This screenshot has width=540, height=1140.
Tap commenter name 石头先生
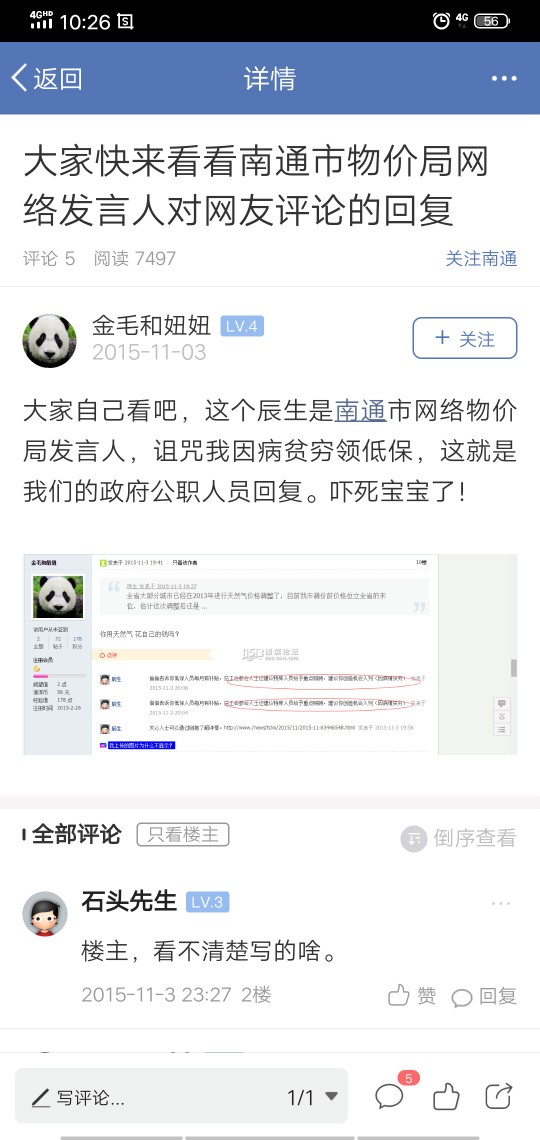129,902
